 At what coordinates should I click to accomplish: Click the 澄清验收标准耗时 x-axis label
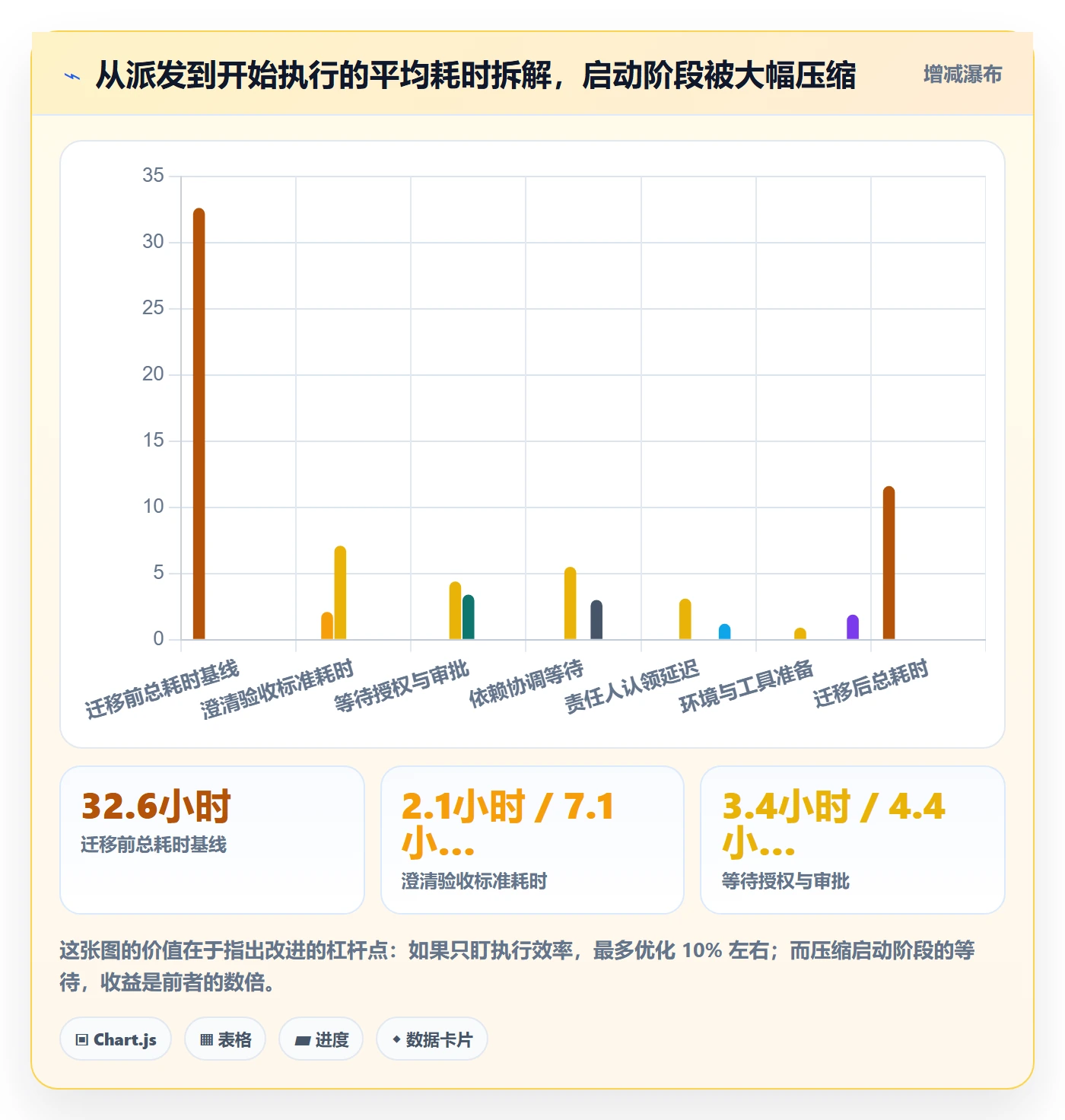[x=277, y=689]
